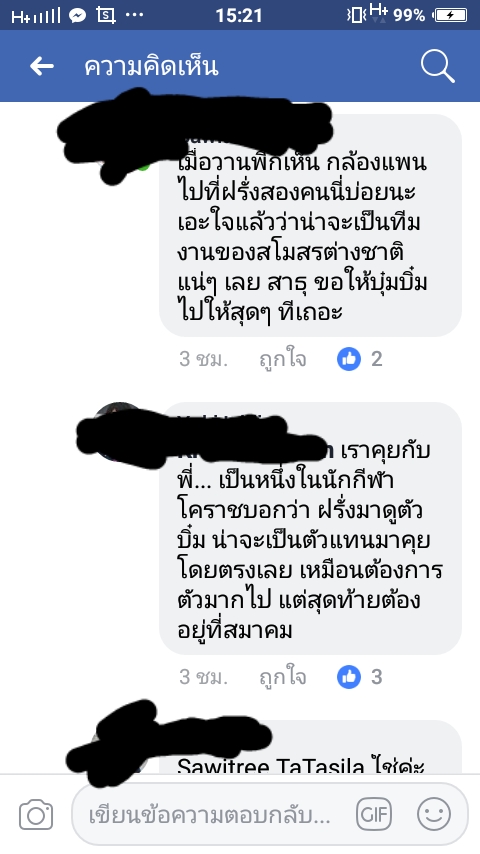Tap the first comment bubble about ฝรั่งสองคน

[311, 225]
